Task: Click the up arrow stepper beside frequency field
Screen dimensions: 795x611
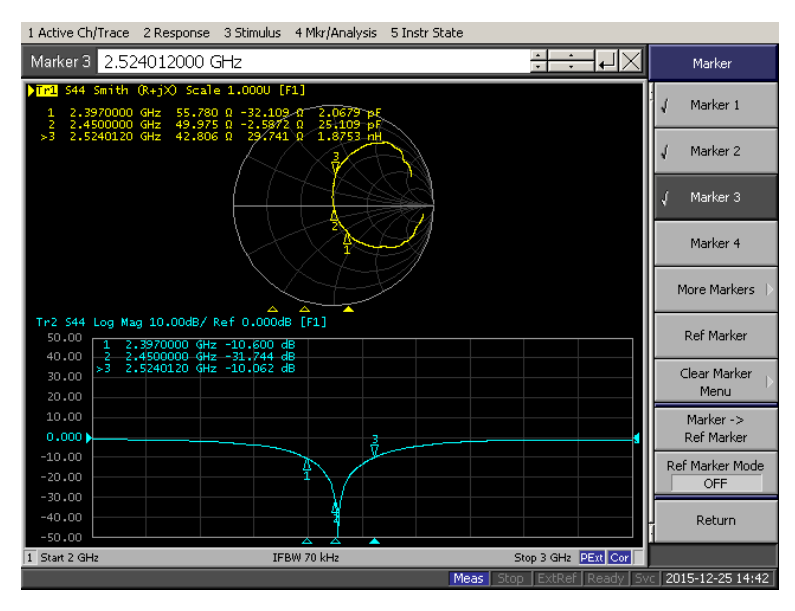Action: pos(538,55)
